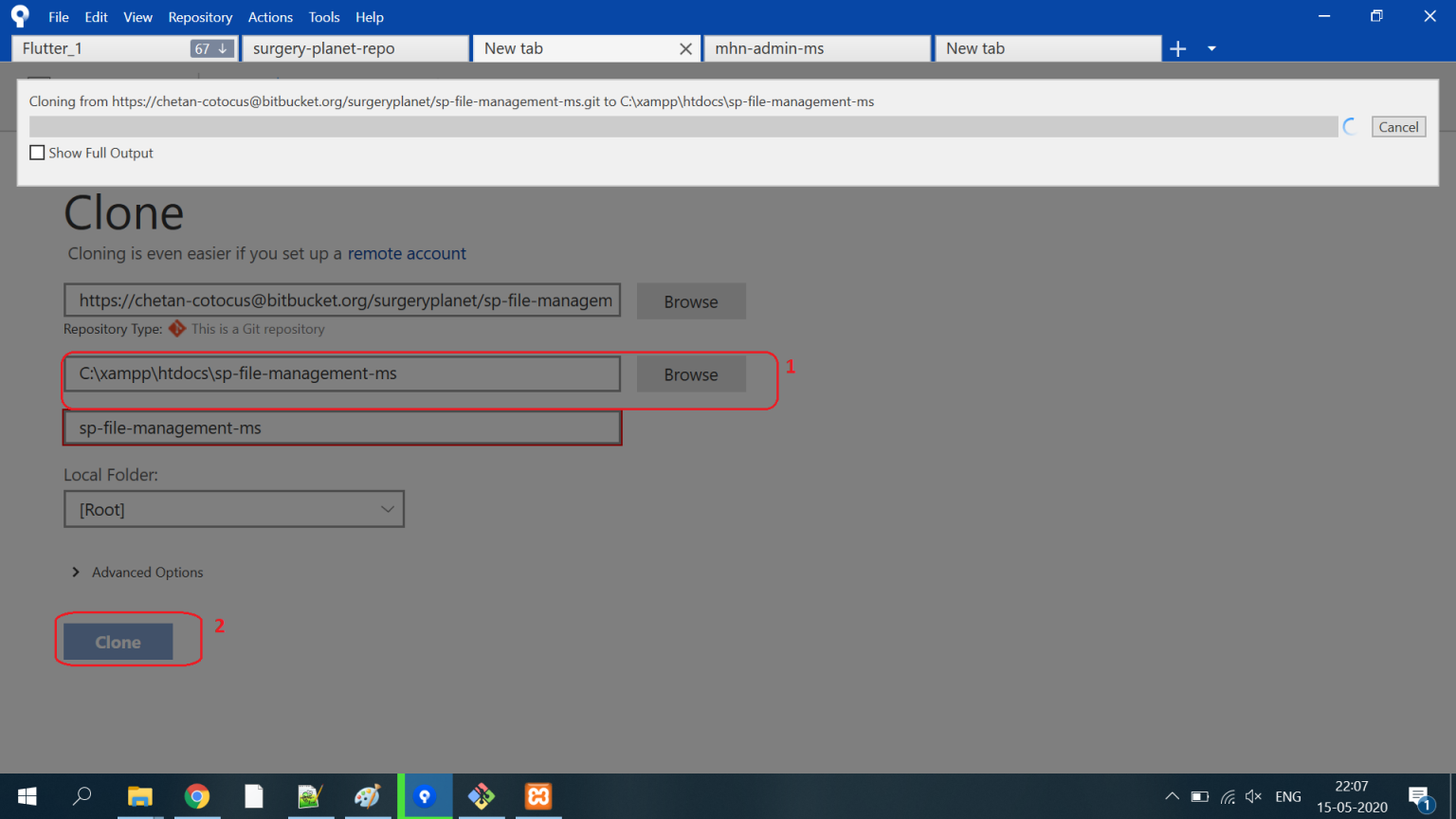Switch to the last New tab

click(x=1047, y=48)
